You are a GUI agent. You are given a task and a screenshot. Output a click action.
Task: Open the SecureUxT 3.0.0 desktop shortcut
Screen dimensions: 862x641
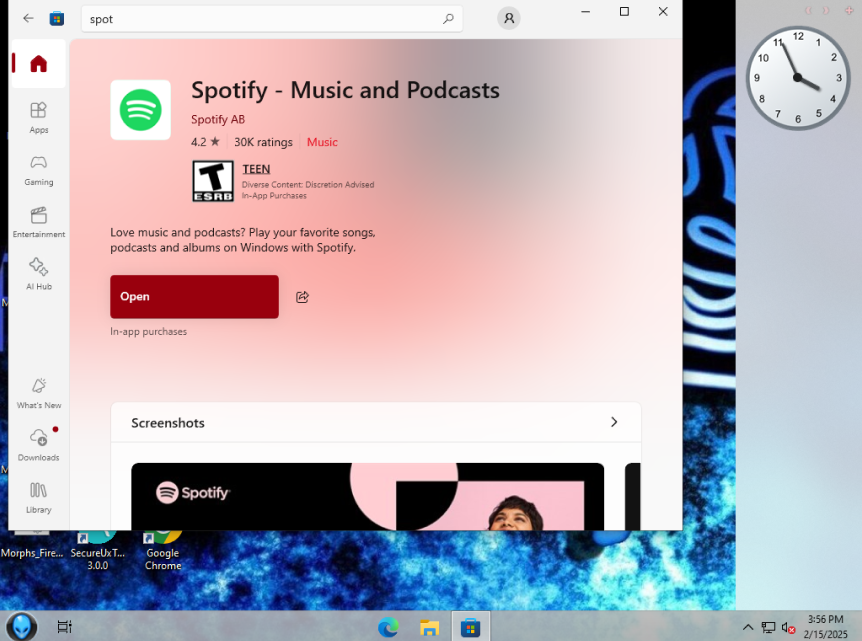tap(98, 552)
